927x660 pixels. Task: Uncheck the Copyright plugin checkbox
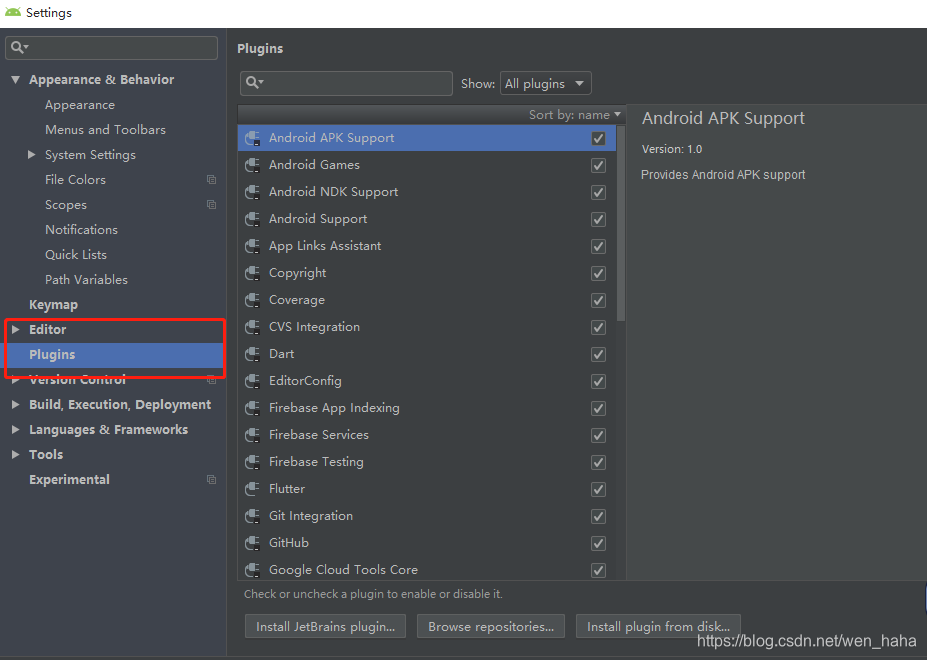(598, 274)
